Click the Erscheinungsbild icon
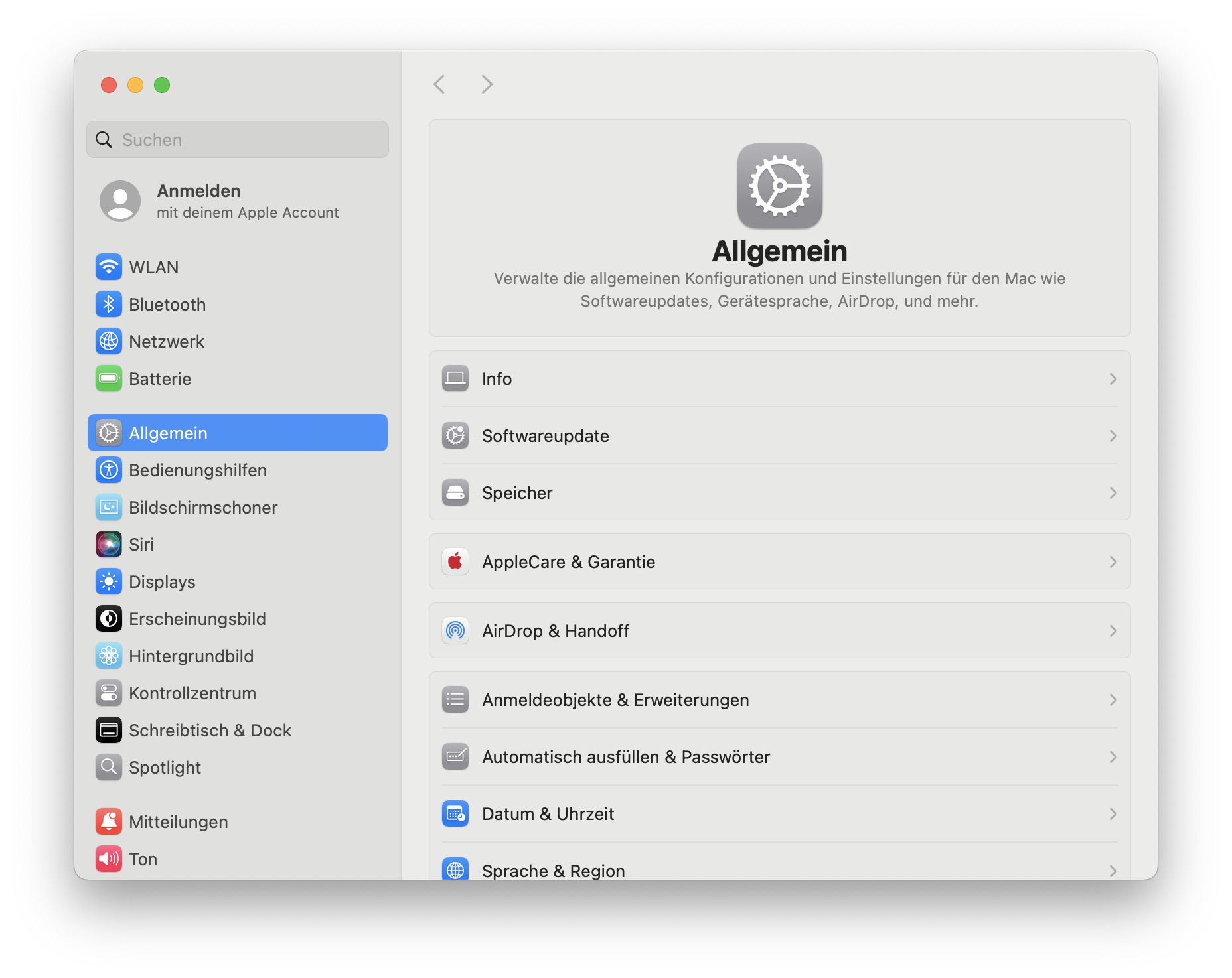This screenshot has height=978, width=1232. (109, 619)
